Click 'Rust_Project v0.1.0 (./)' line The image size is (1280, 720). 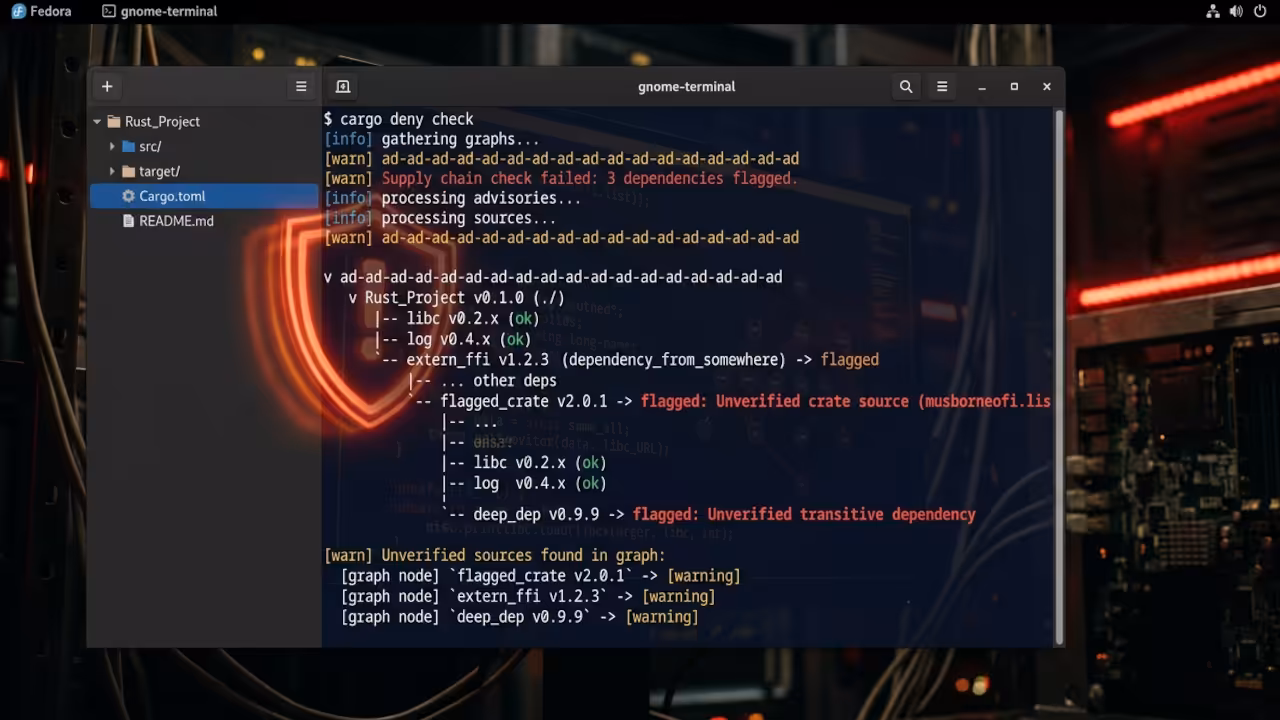pyautogui.click(x=457, y=298)
